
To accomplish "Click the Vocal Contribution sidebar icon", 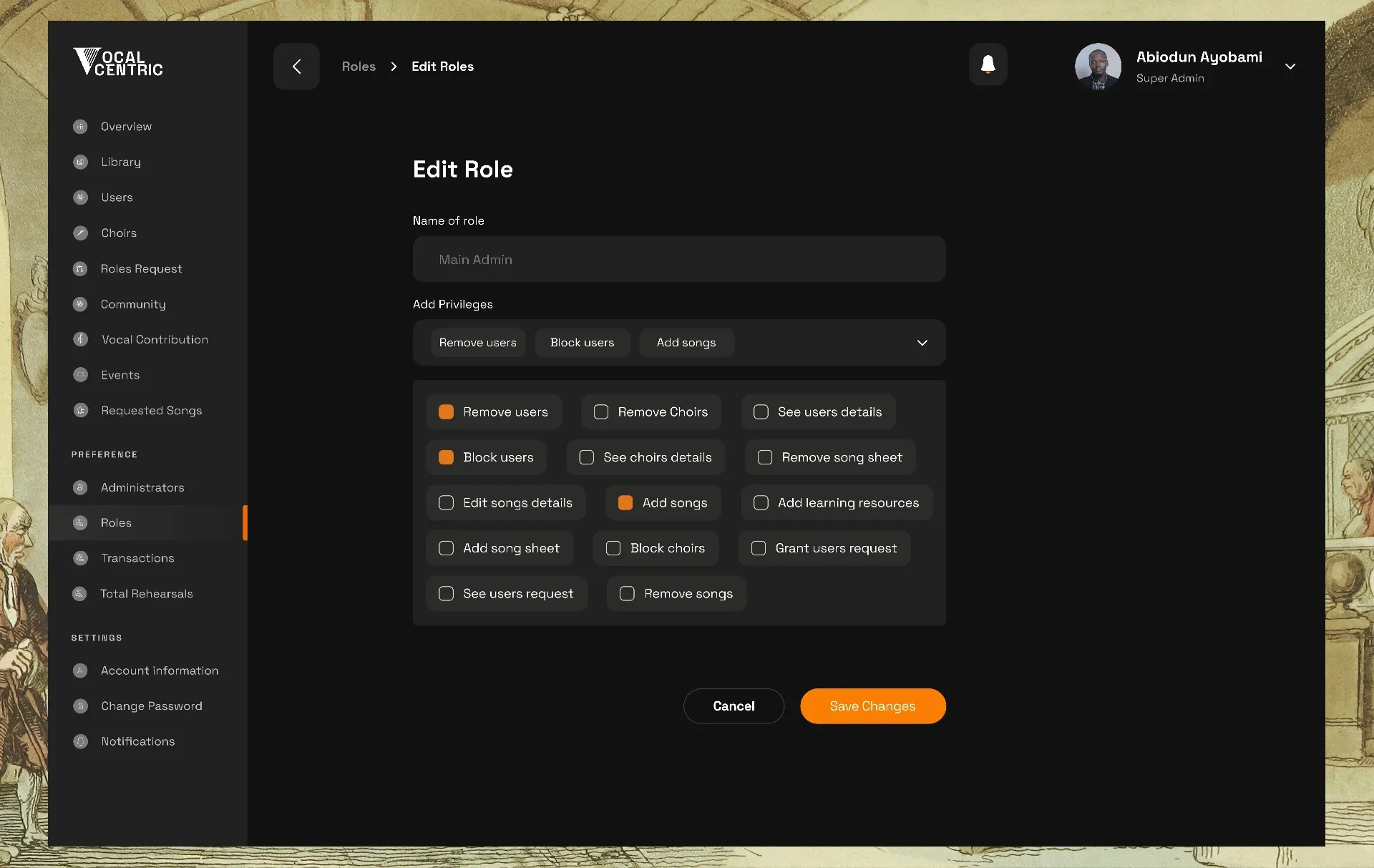I will tap(80, 339).
